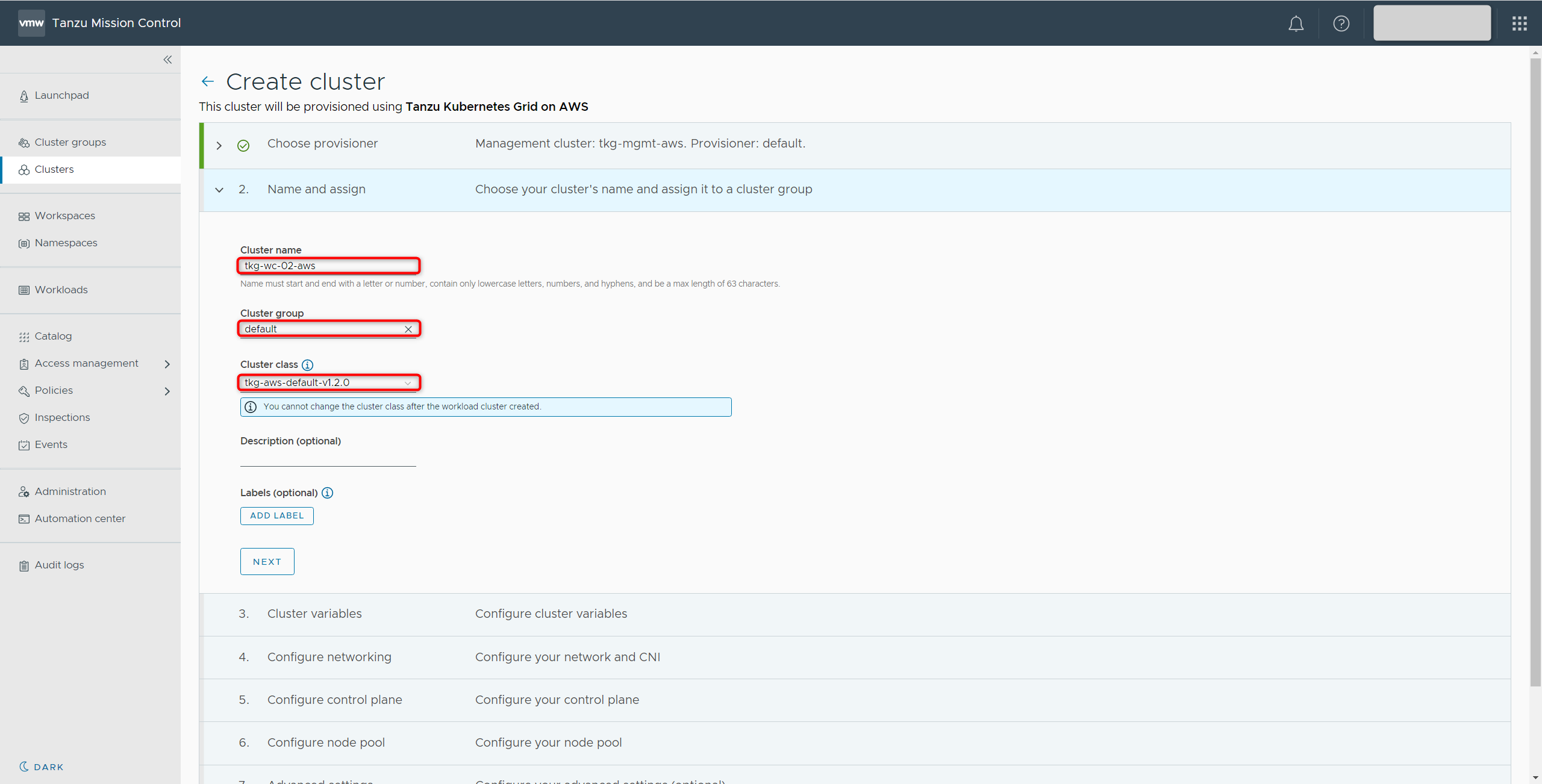Expand Access management submenu
Viewport: 1542px width, 784px height.
coord(167,364)
